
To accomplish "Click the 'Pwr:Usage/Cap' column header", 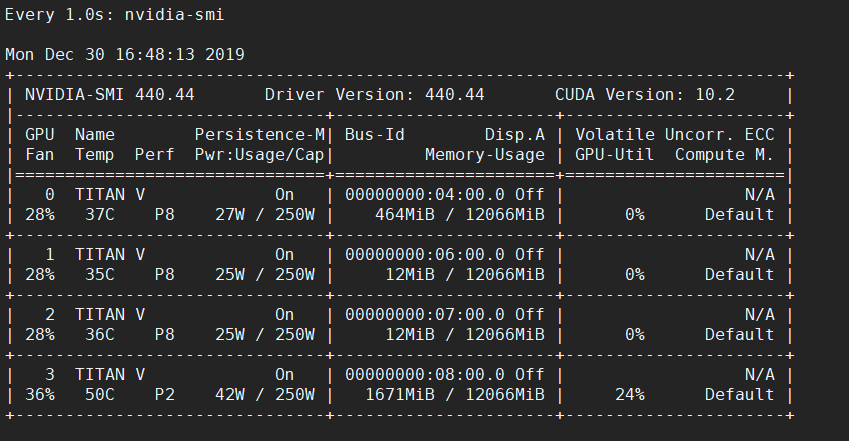I will coord(259,155).
